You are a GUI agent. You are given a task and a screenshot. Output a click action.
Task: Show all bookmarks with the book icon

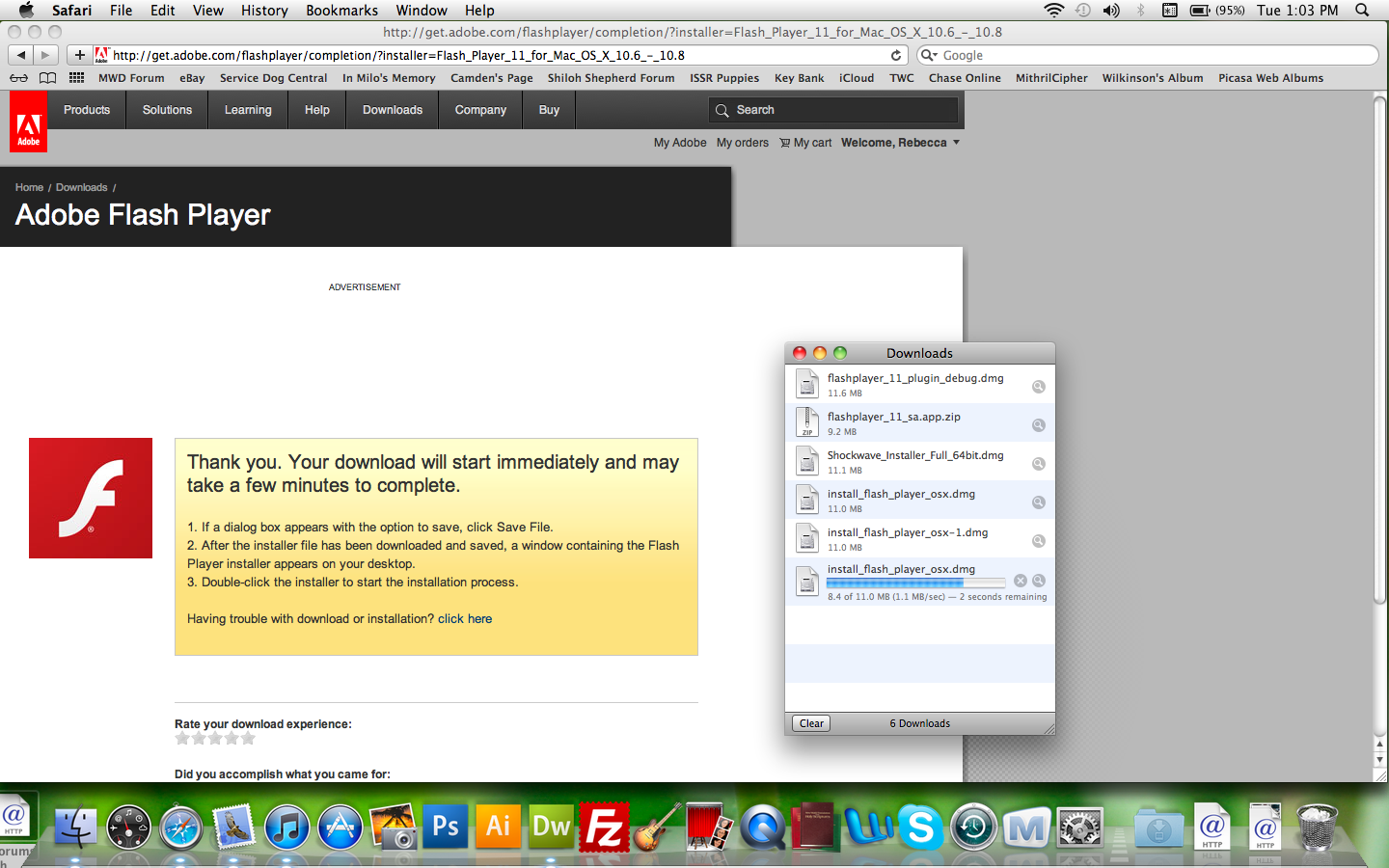[47, 78]
